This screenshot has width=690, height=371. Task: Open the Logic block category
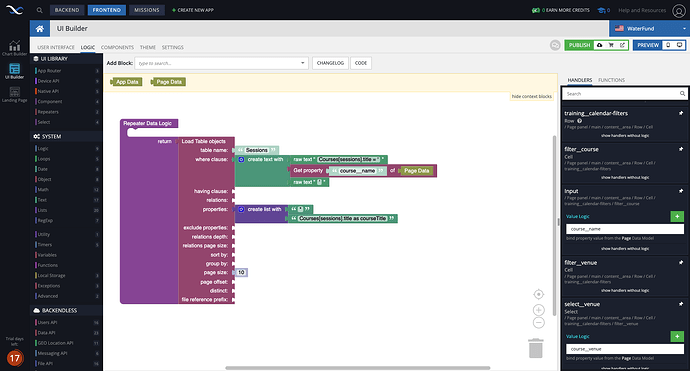(x=67, y=149)
